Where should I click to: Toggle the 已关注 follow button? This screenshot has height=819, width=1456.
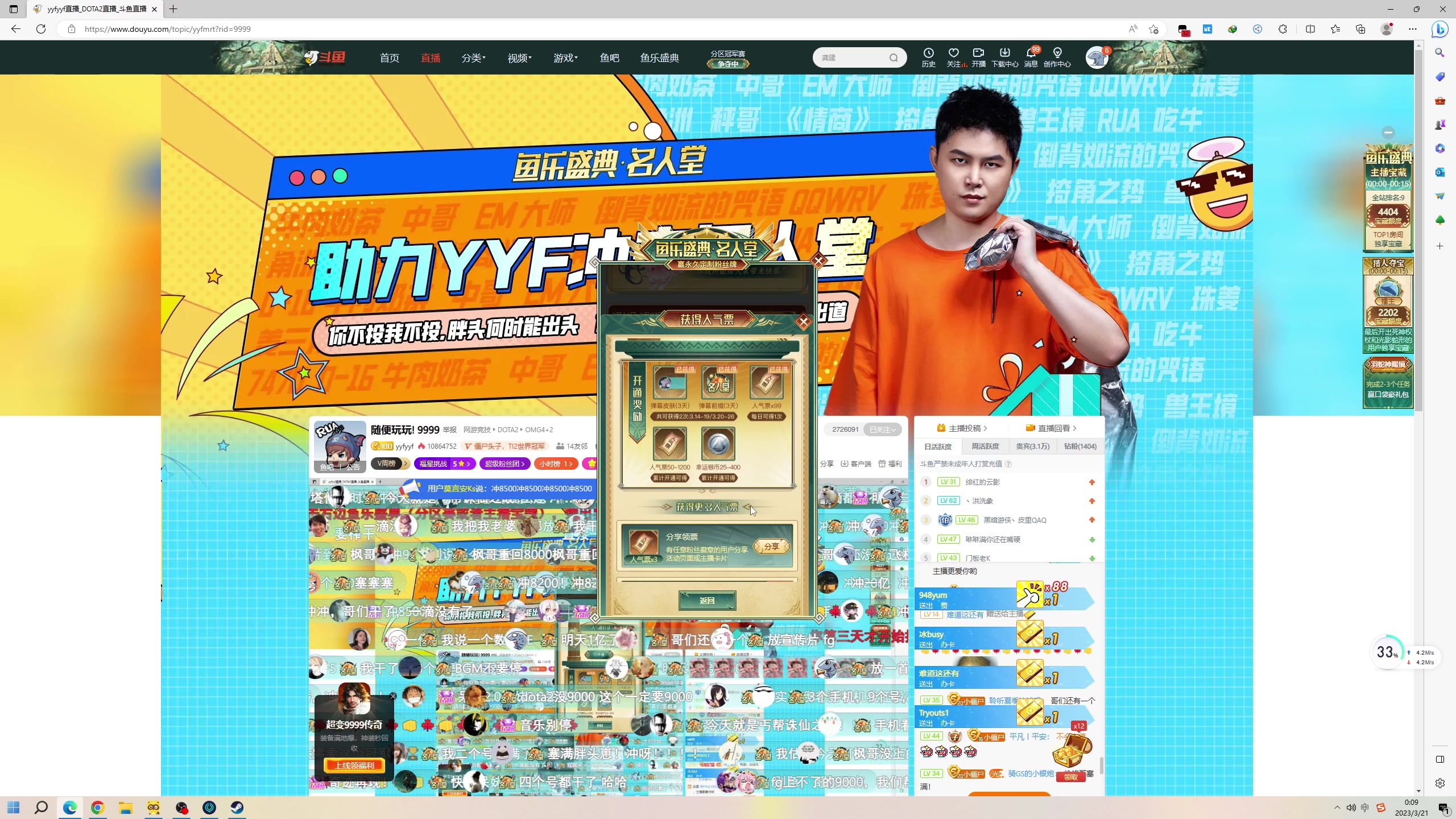(882, 429)
